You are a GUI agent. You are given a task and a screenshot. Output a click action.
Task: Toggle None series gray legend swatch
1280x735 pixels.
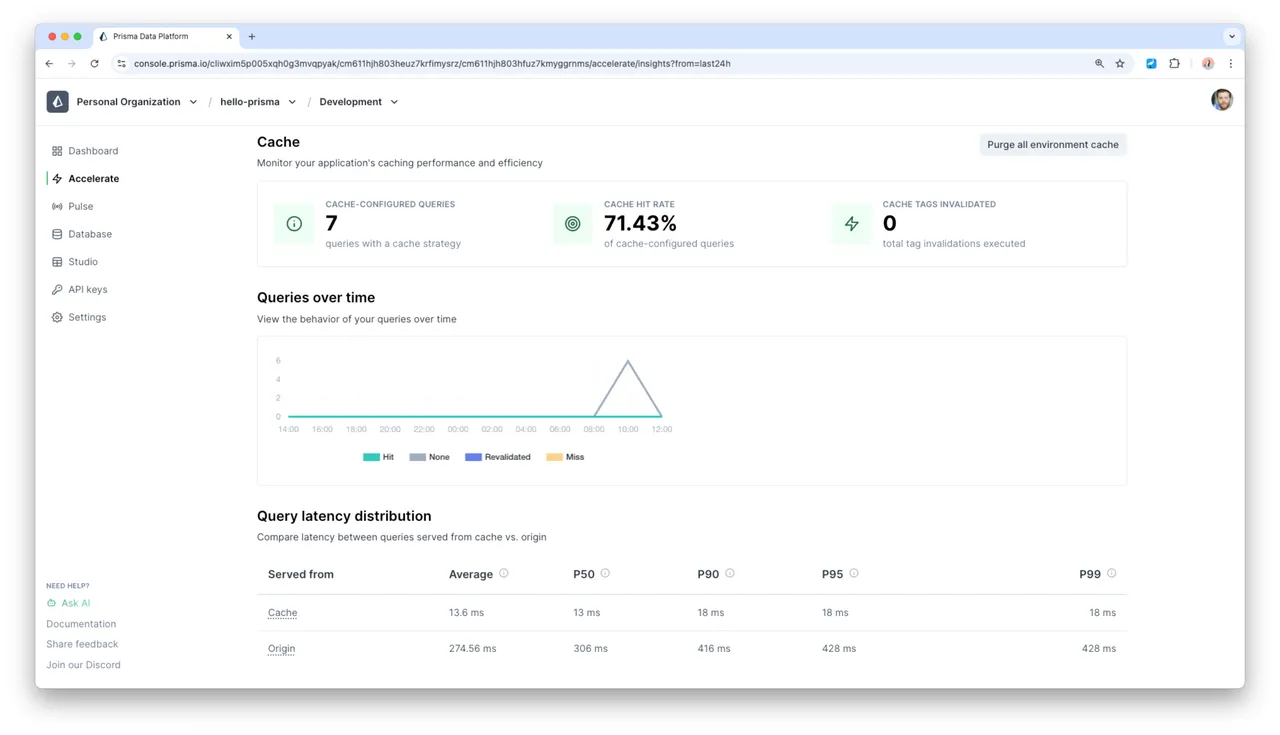point(417,457)
